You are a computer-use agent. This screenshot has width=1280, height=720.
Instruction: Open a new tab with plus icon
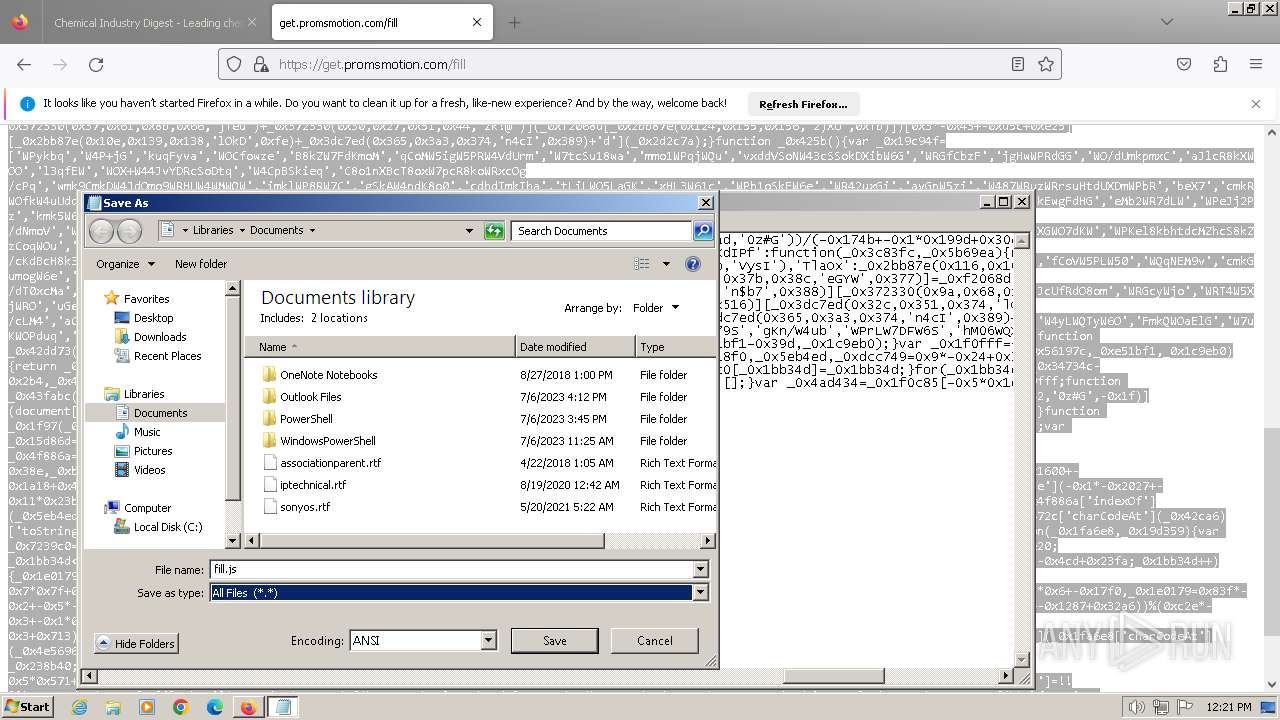514,22
